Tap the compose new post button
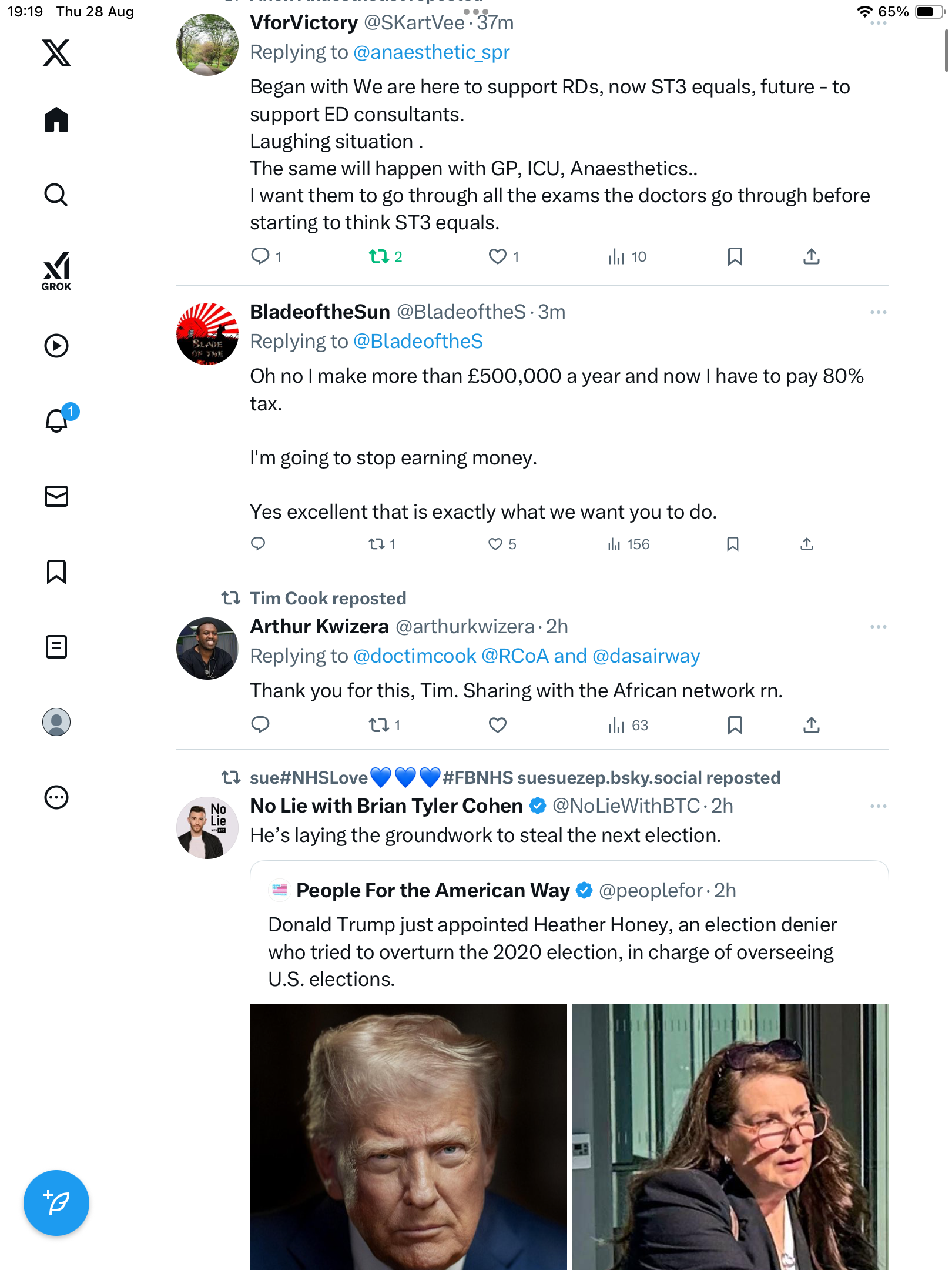 pyautogui.click(x=56, y=1203)
